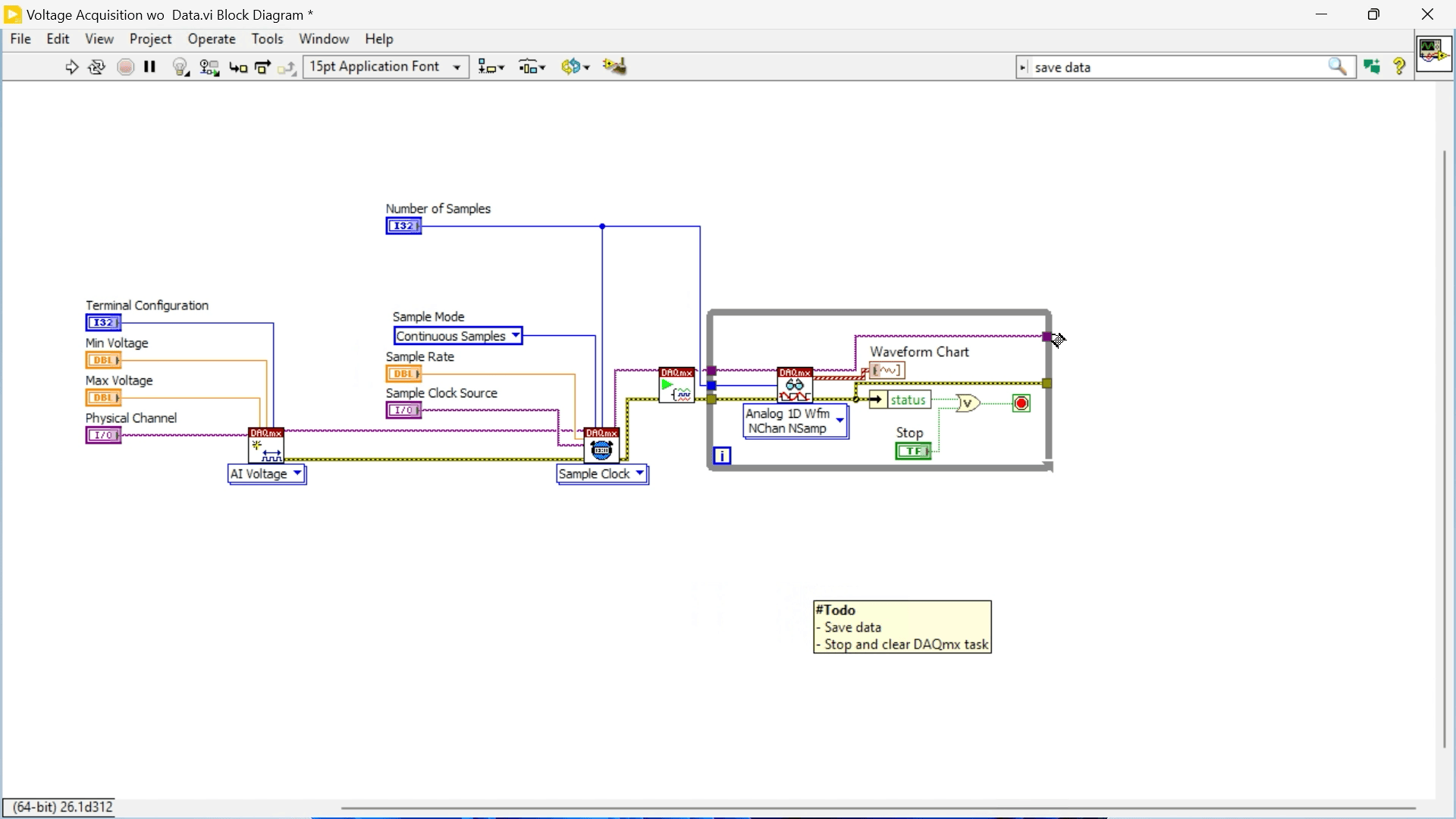Image resolution: width=1456 pixels, height=819 pixels.
Task: Click the Step Into debugging button
Action: (x=238, y=67)
